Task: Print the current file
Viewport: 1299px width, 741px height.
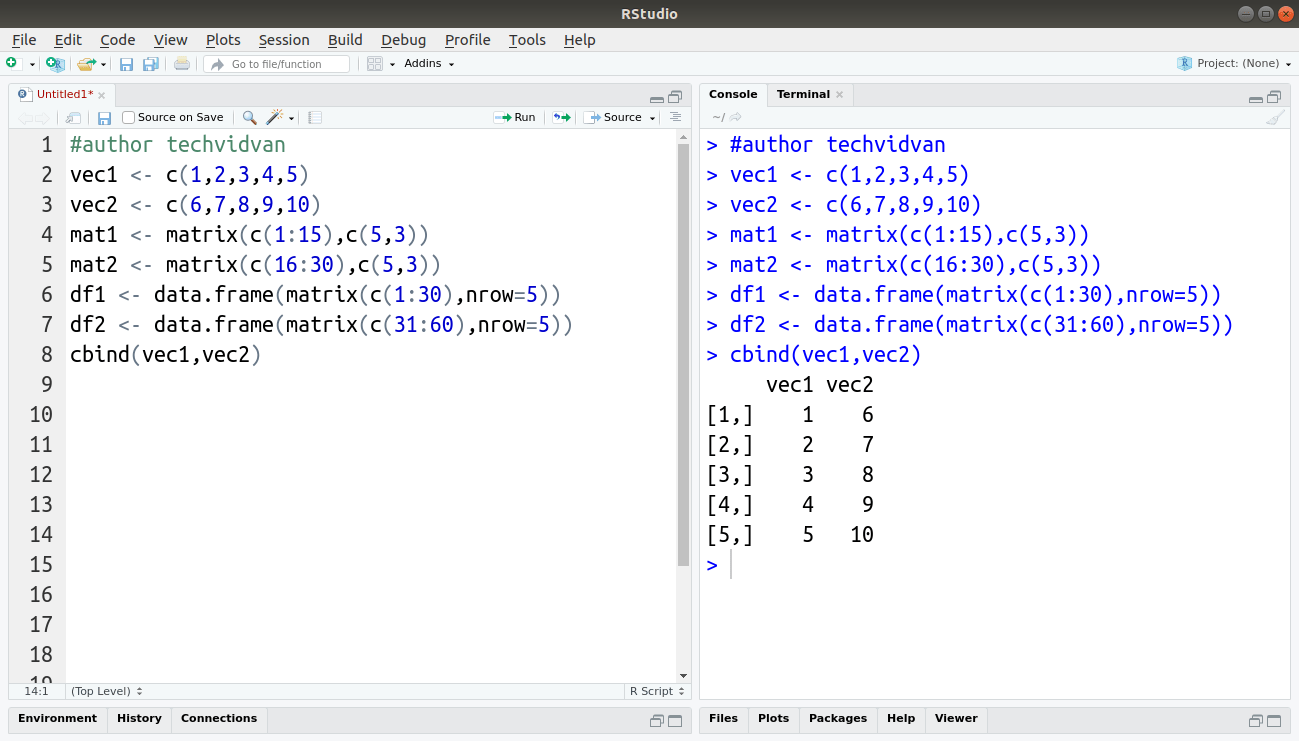Action: (x=181, y=64)
